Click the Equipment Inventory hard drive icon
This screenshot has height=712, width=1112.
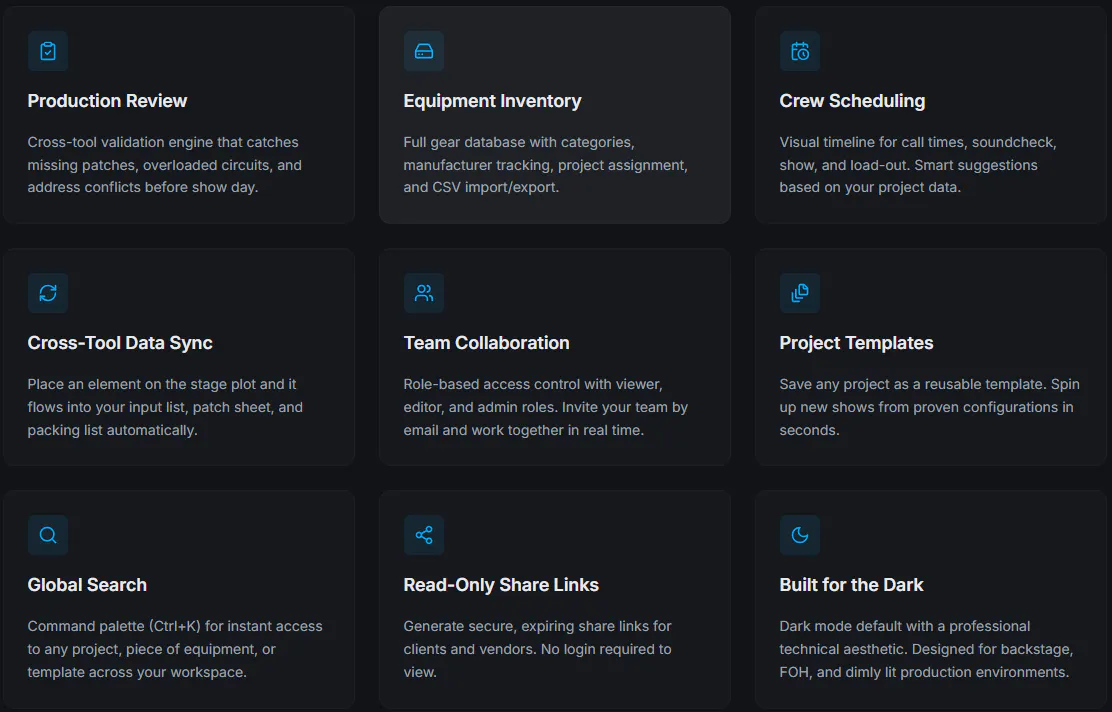coord(423,51)
